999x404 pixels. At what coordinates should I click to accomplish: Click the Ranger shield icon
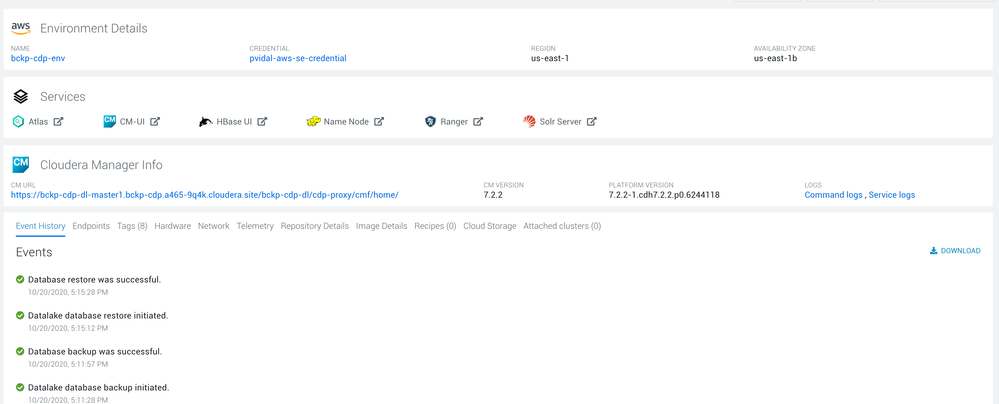pyautogui.click(x=431, y=122)
